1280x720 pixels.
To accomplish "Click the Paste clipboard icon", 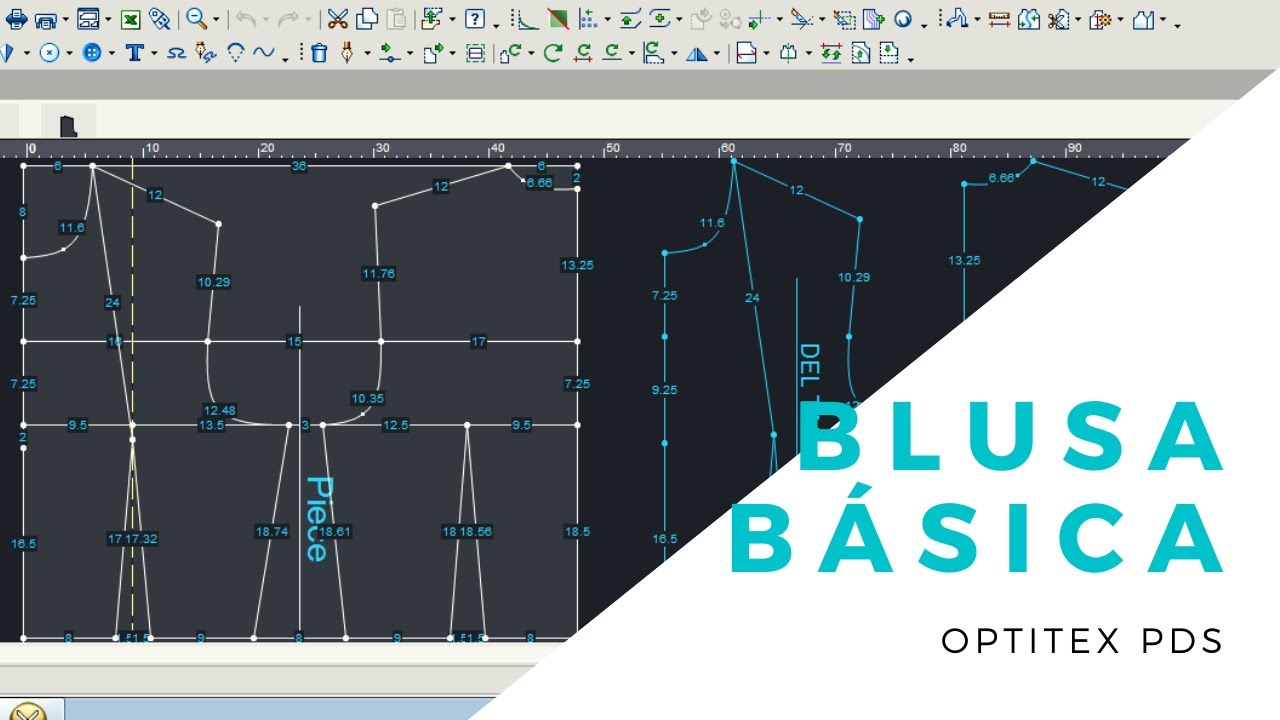I will click(397, 19).
